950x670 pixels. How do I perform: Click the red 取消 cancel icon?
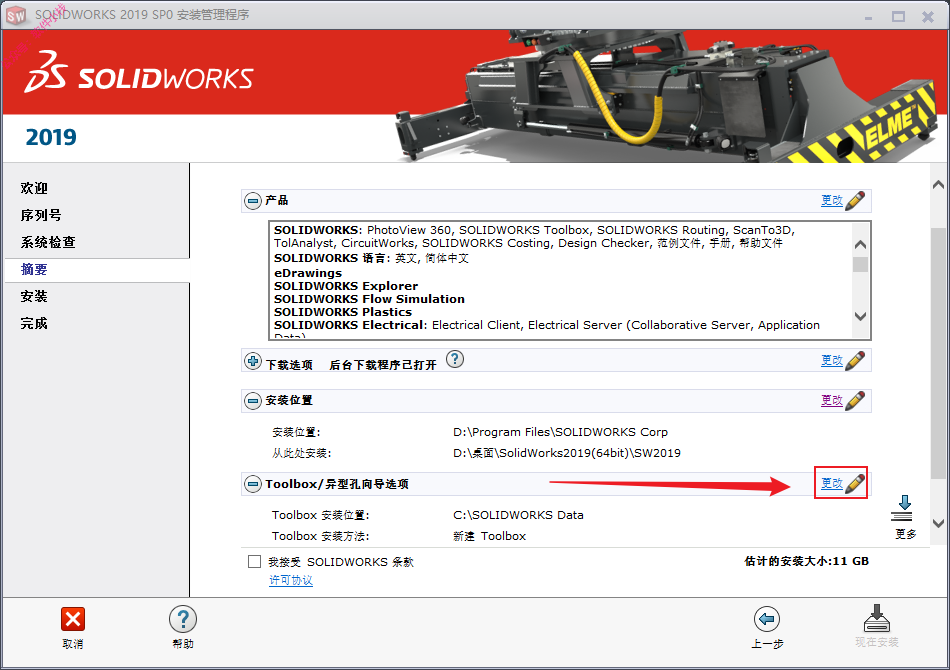(73, 619)
